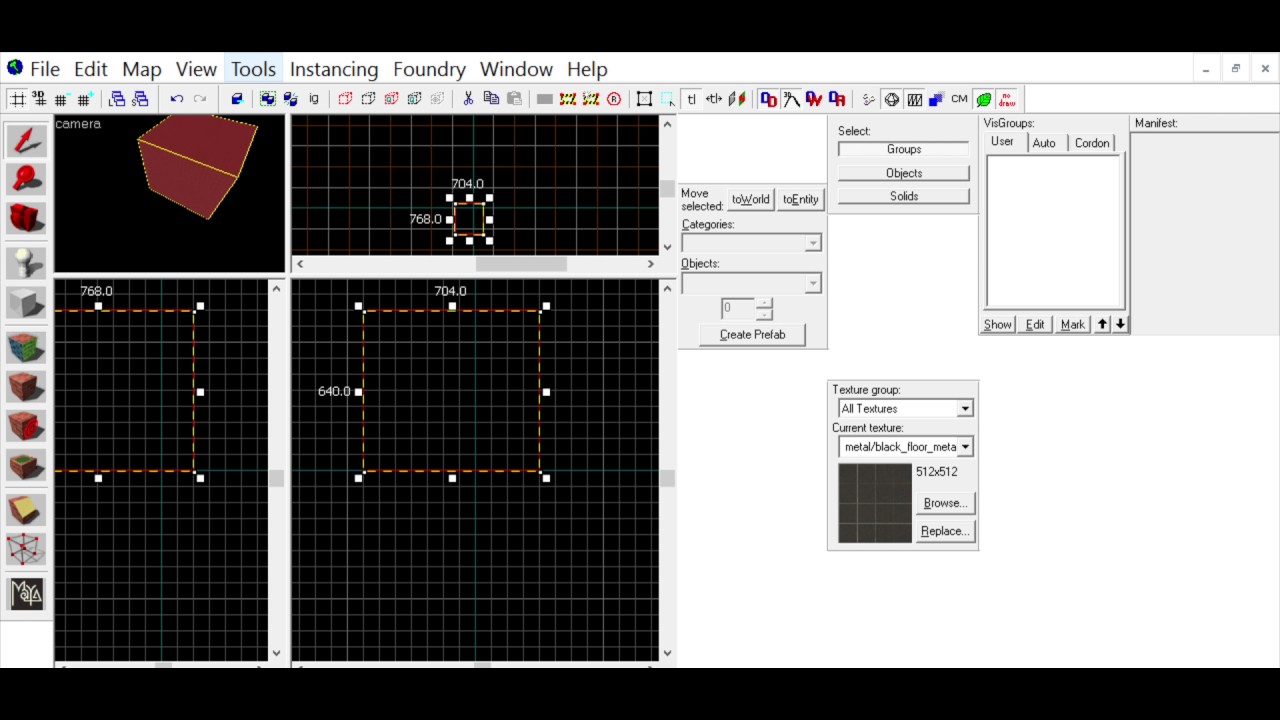Click the Replace... texture button

pos(945,531)
